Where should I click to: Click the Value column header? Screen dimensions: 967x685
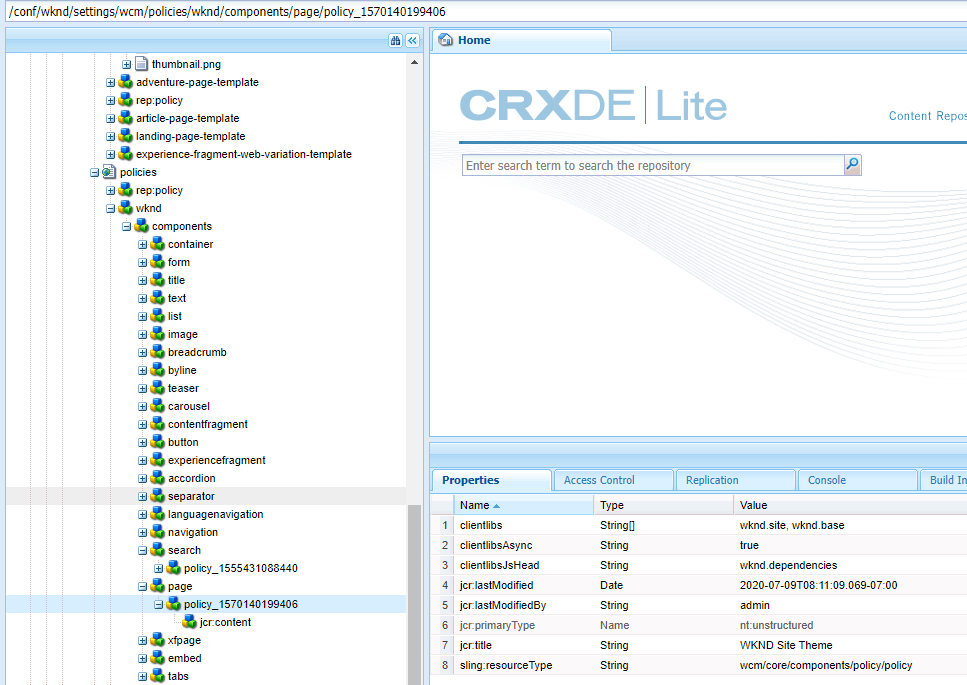click(850, 505)
